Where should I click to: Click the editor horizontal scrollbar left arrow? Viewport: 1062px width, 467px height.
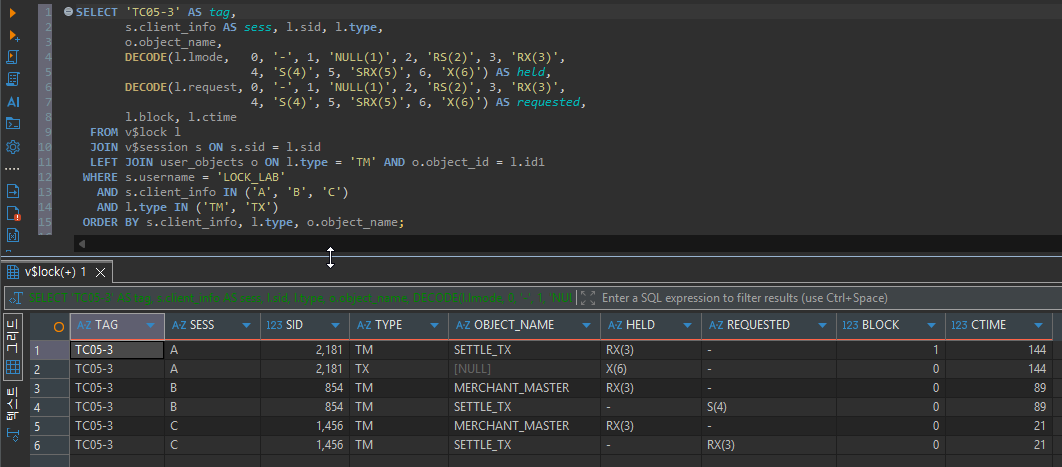click(x=82, y=244)
